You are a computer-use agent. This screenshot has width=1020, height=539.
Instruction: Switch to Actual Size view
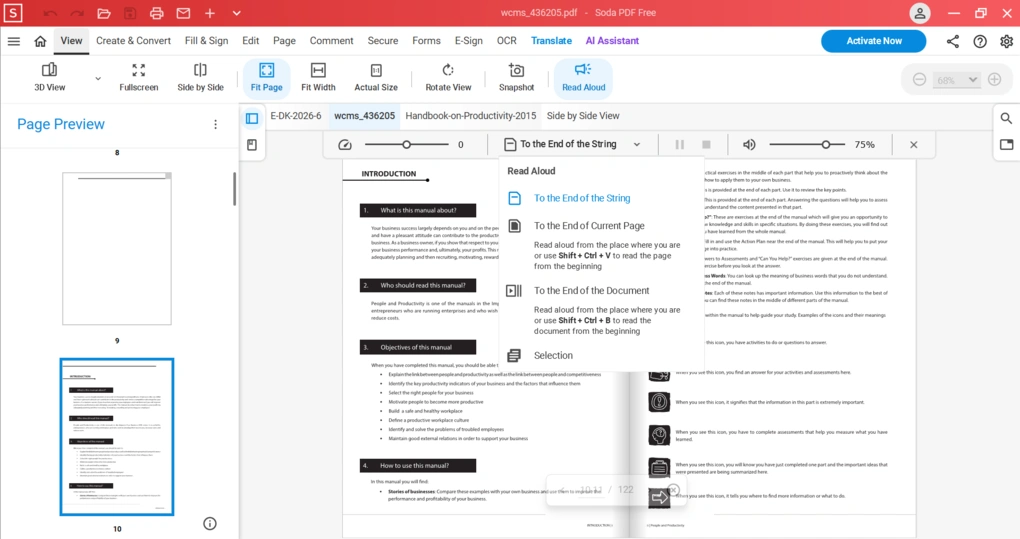376,77
